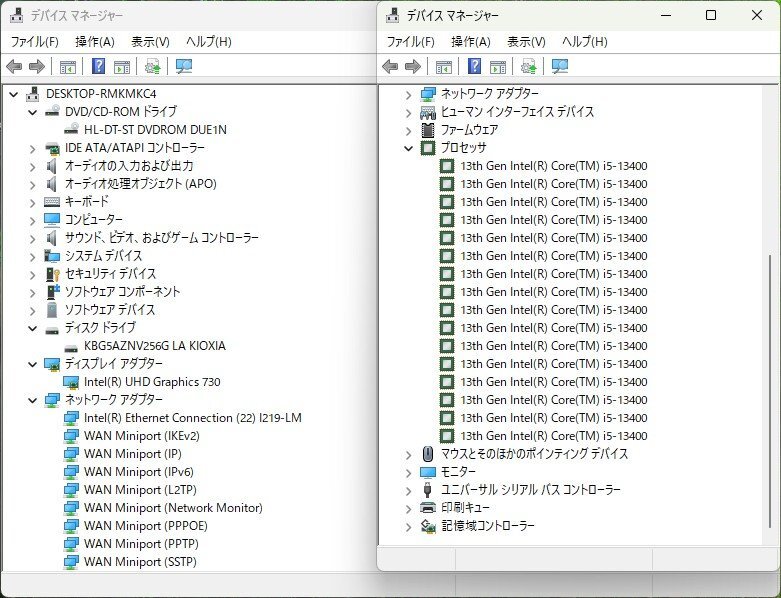Select HL-DT-ST DVDROM DUE1N device
The height and width of the screenshot is (598, 781).
tap(155, 130)
